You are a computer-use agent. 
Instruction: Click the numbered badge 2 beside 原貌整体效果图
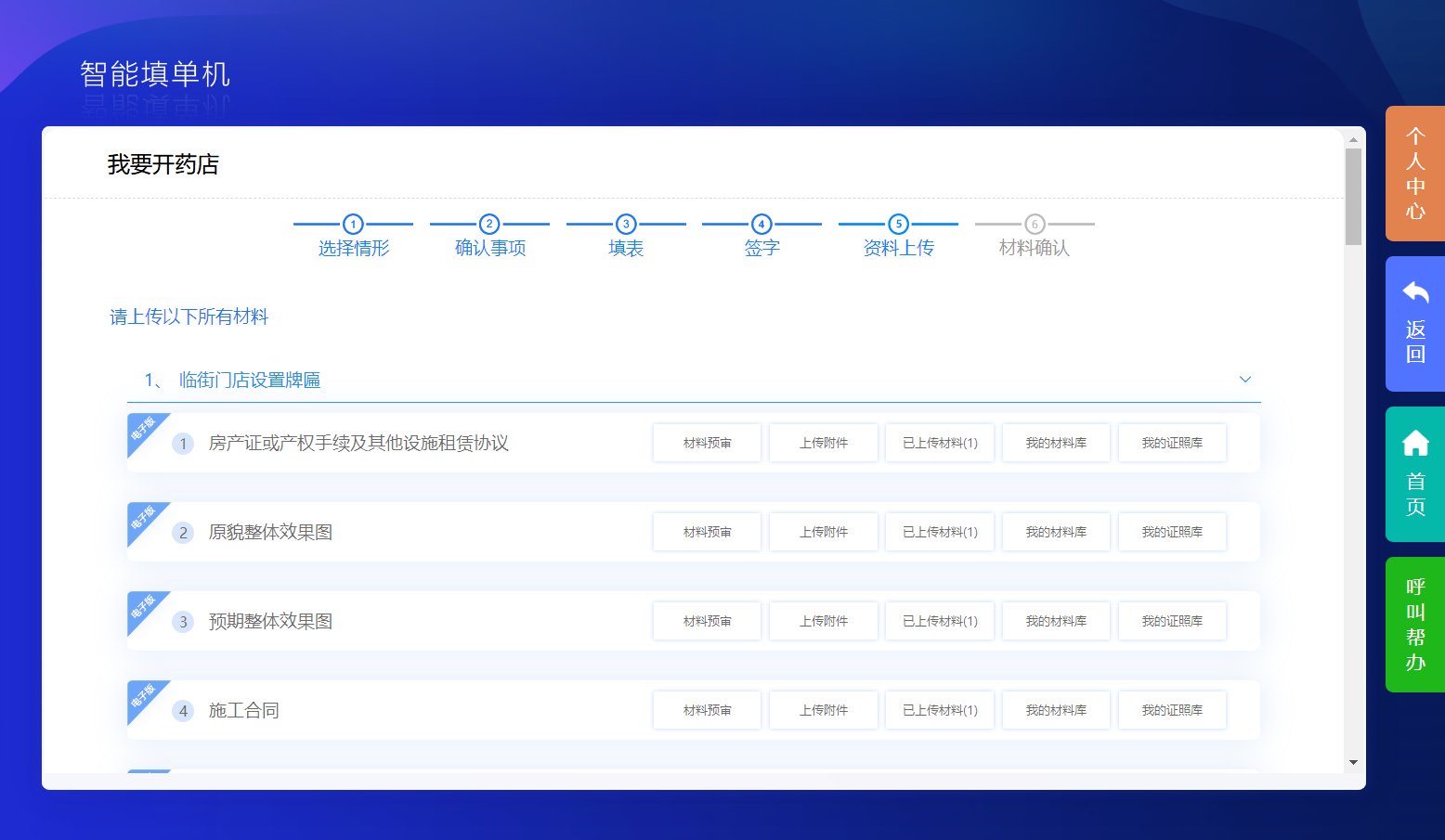coord(183,531)
